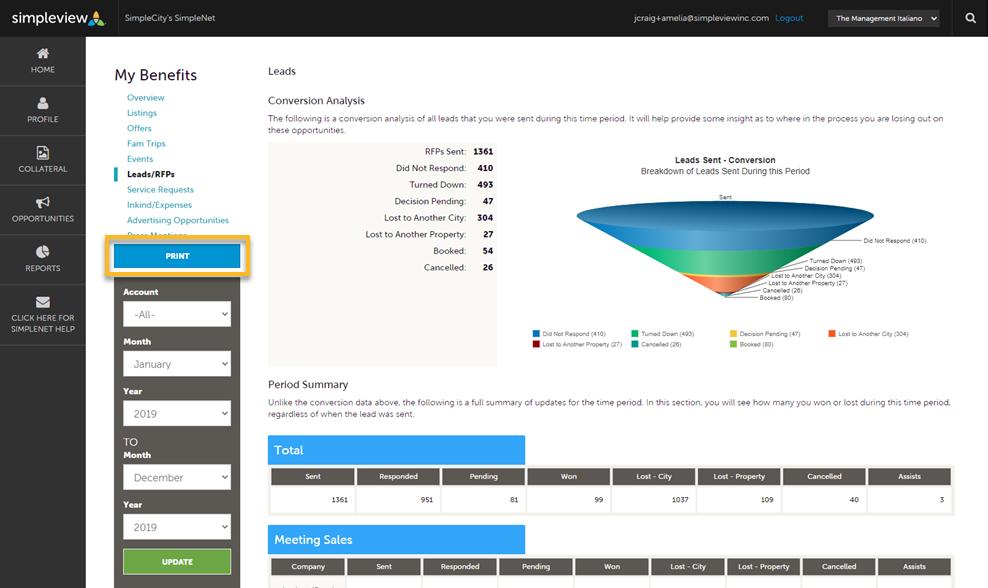Click the green UPDATE button
988x588 pixels.
click(x=177, y=562)
